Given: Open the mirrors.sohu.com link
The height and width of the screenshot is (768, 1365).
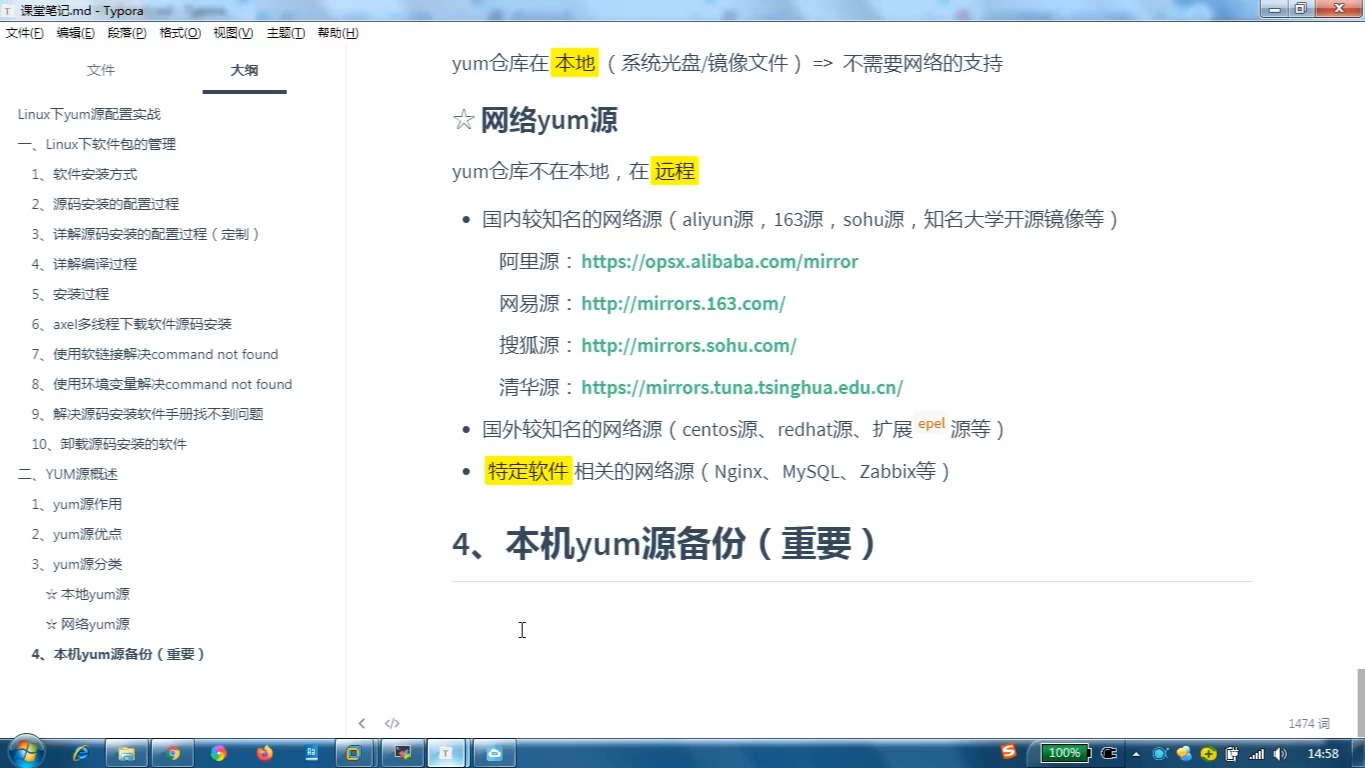Looking at the screenshot, I should pos(688,346).
